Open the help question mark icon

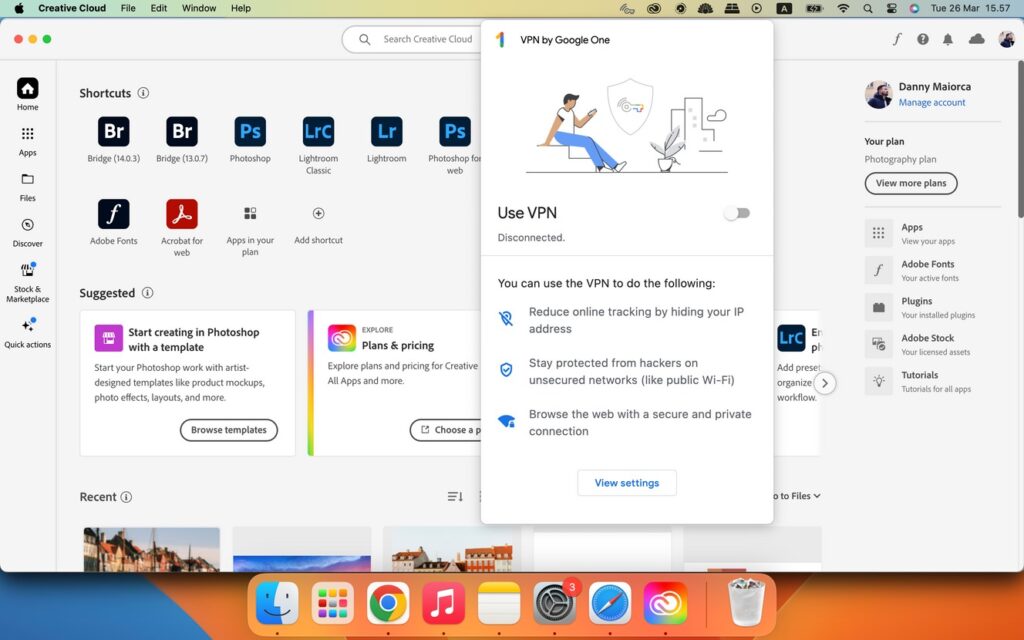[x=923, y=39]
